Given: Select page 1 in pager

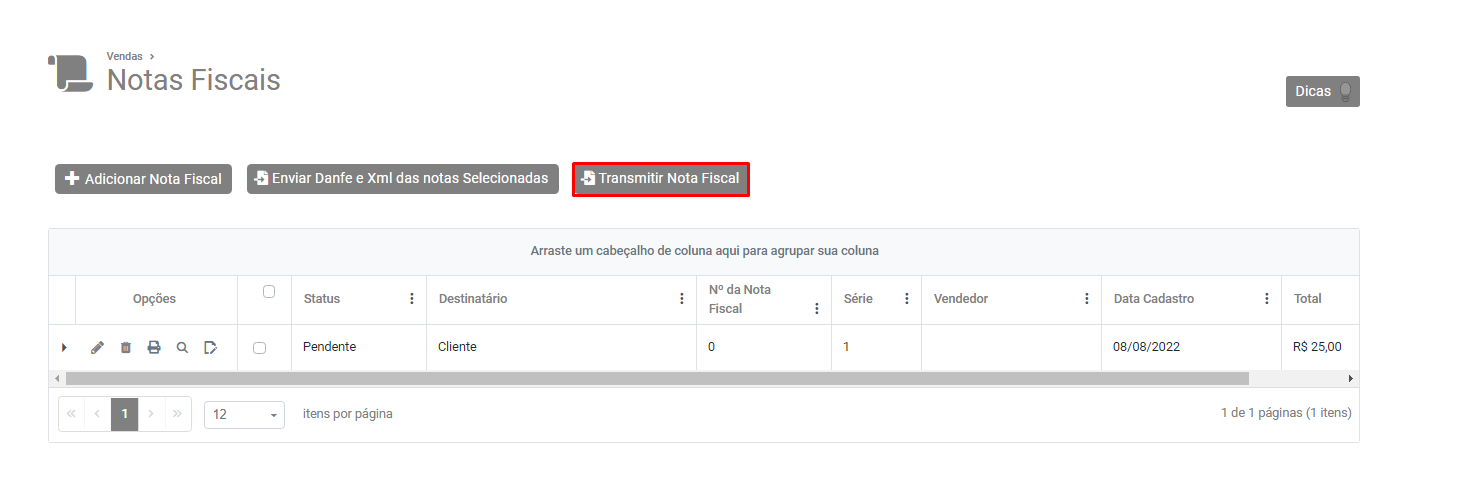Looking at the screenshot, I should (124, 414).
